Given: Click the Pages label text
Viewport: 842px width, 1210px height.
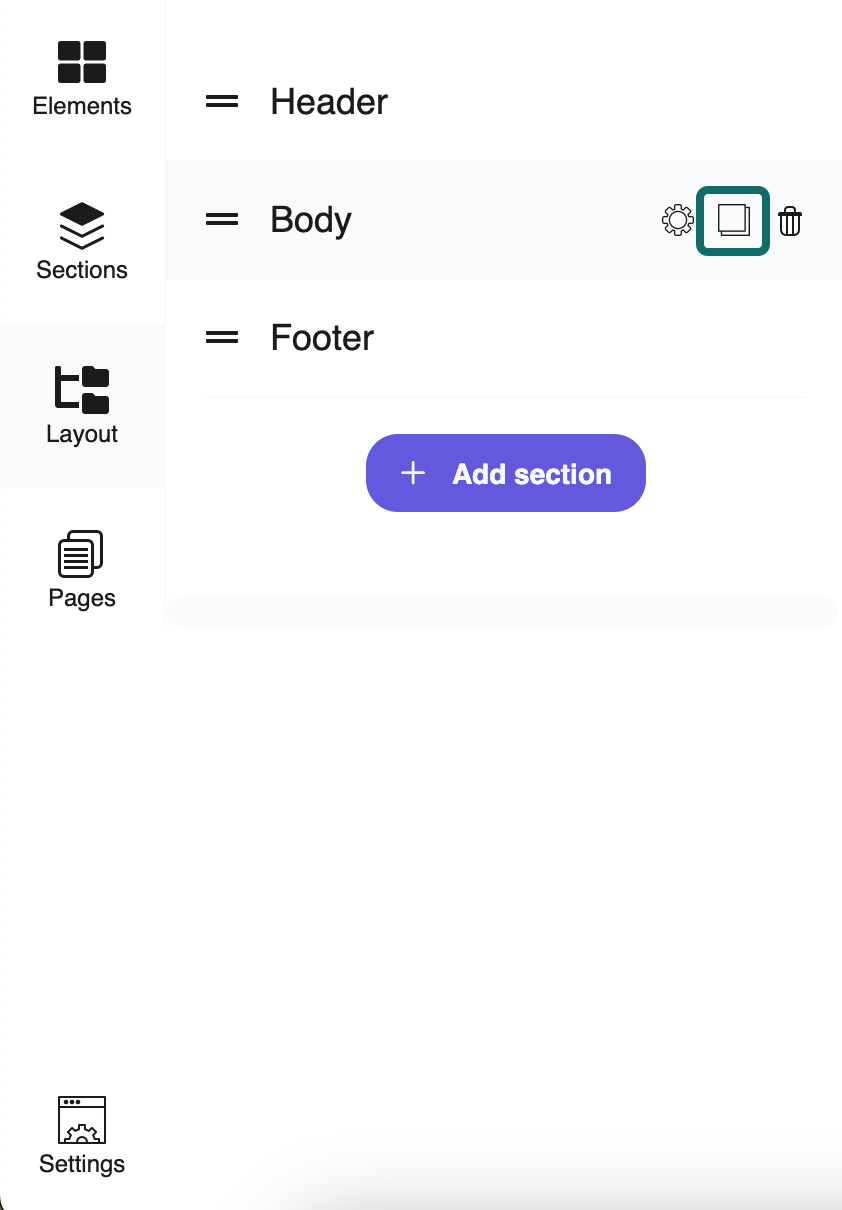Looking at the screenshot, I should pyautogui.click(x=82, y=598).
